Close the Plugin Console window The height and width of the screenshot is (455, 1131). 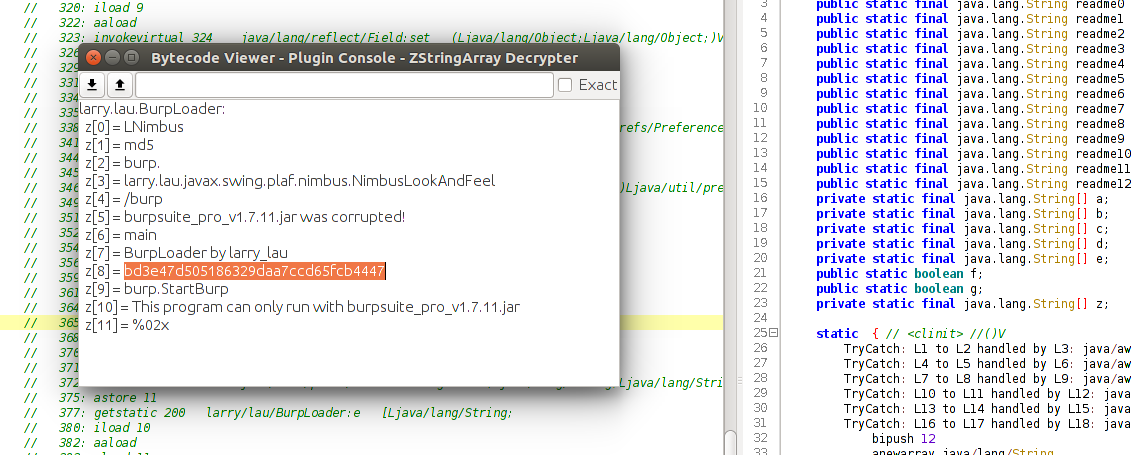pyautogui.click(x=92, y=58)
